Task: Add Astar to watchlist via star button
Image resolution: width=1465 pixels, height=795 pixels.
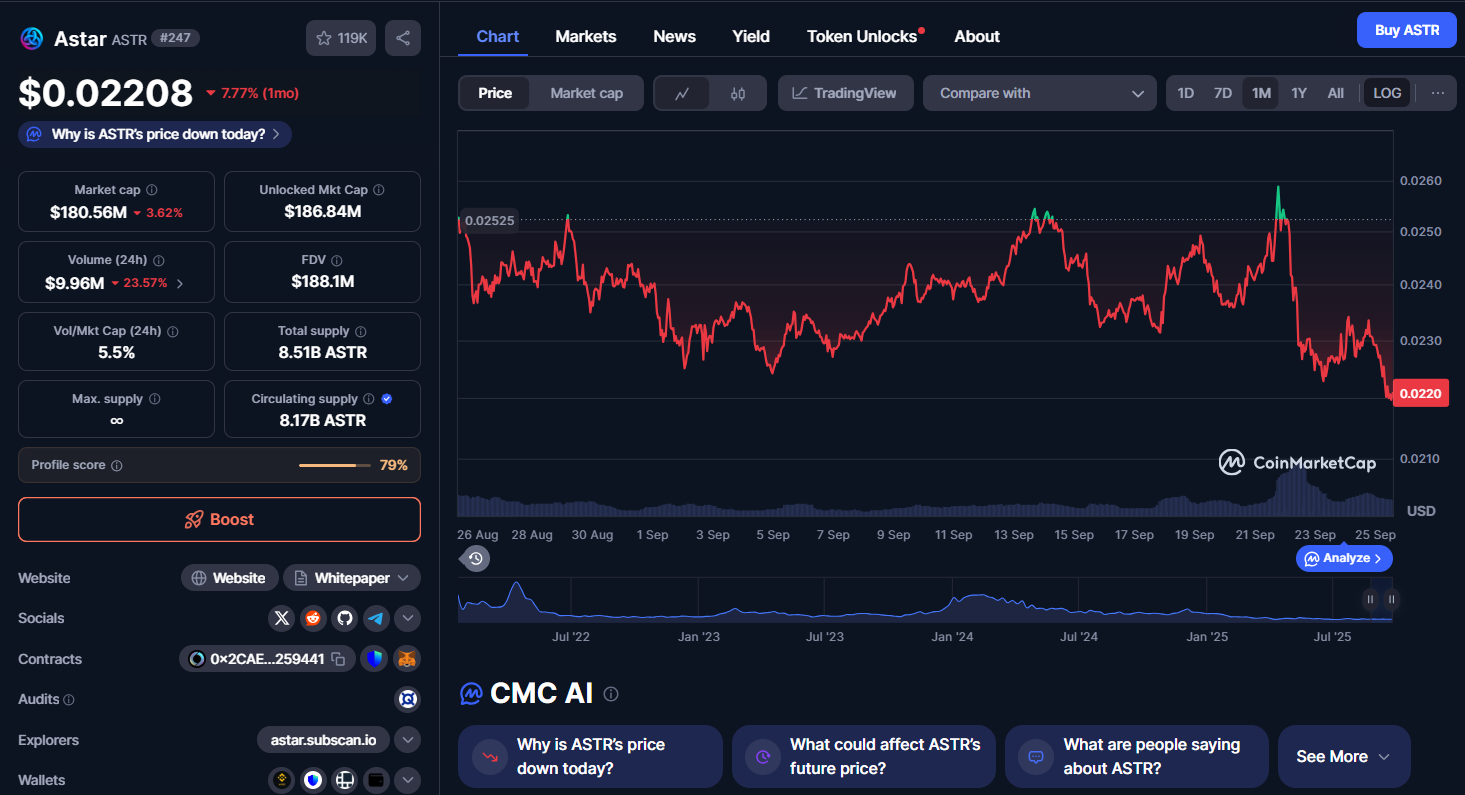Action: coord(341,38)
